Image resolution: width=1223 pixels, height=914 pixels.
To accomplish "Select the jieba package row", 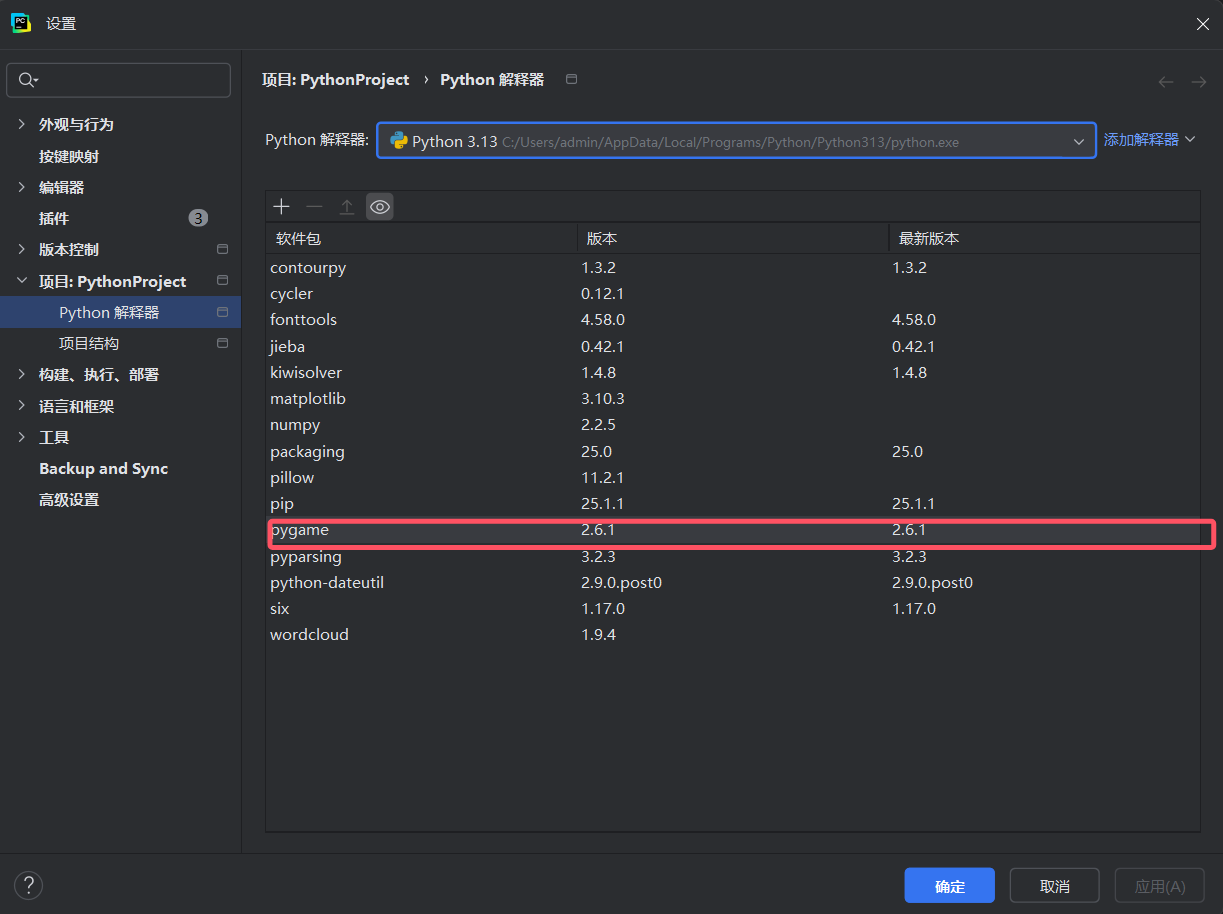I will [733, 346].
